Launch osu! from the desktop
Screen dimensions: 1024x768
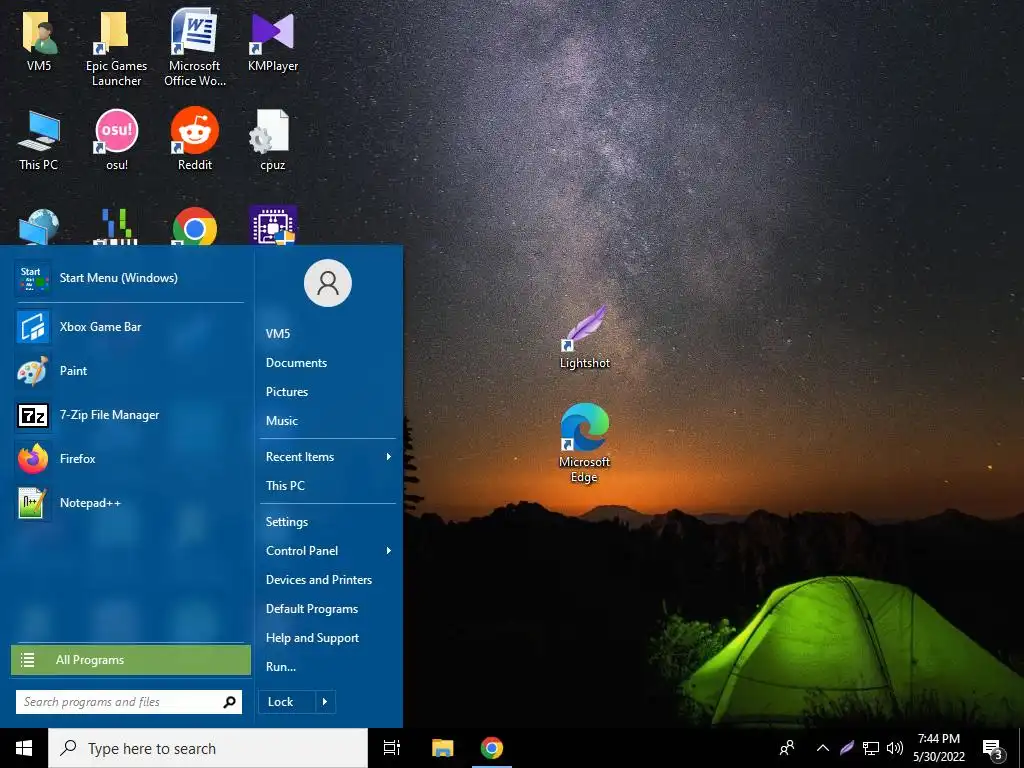[x=117, y=140]
